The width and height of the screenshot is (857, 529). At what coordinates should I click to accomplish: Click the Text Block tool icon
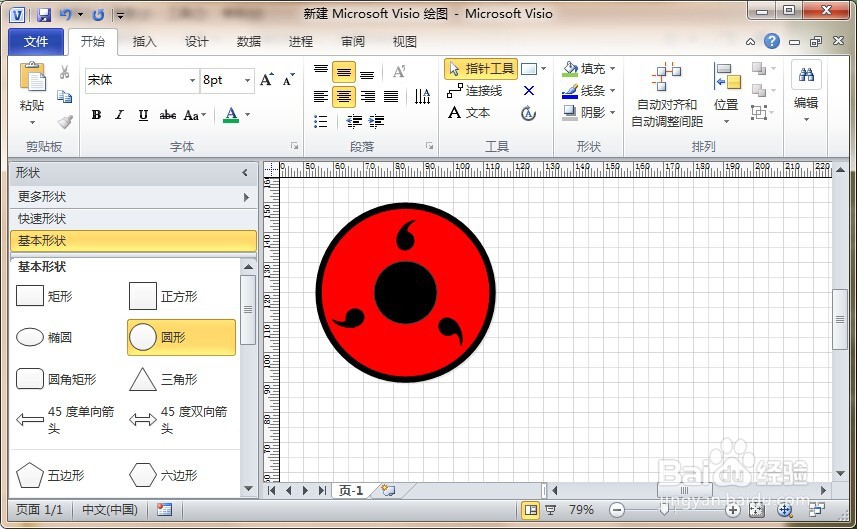tap(529, 113)
